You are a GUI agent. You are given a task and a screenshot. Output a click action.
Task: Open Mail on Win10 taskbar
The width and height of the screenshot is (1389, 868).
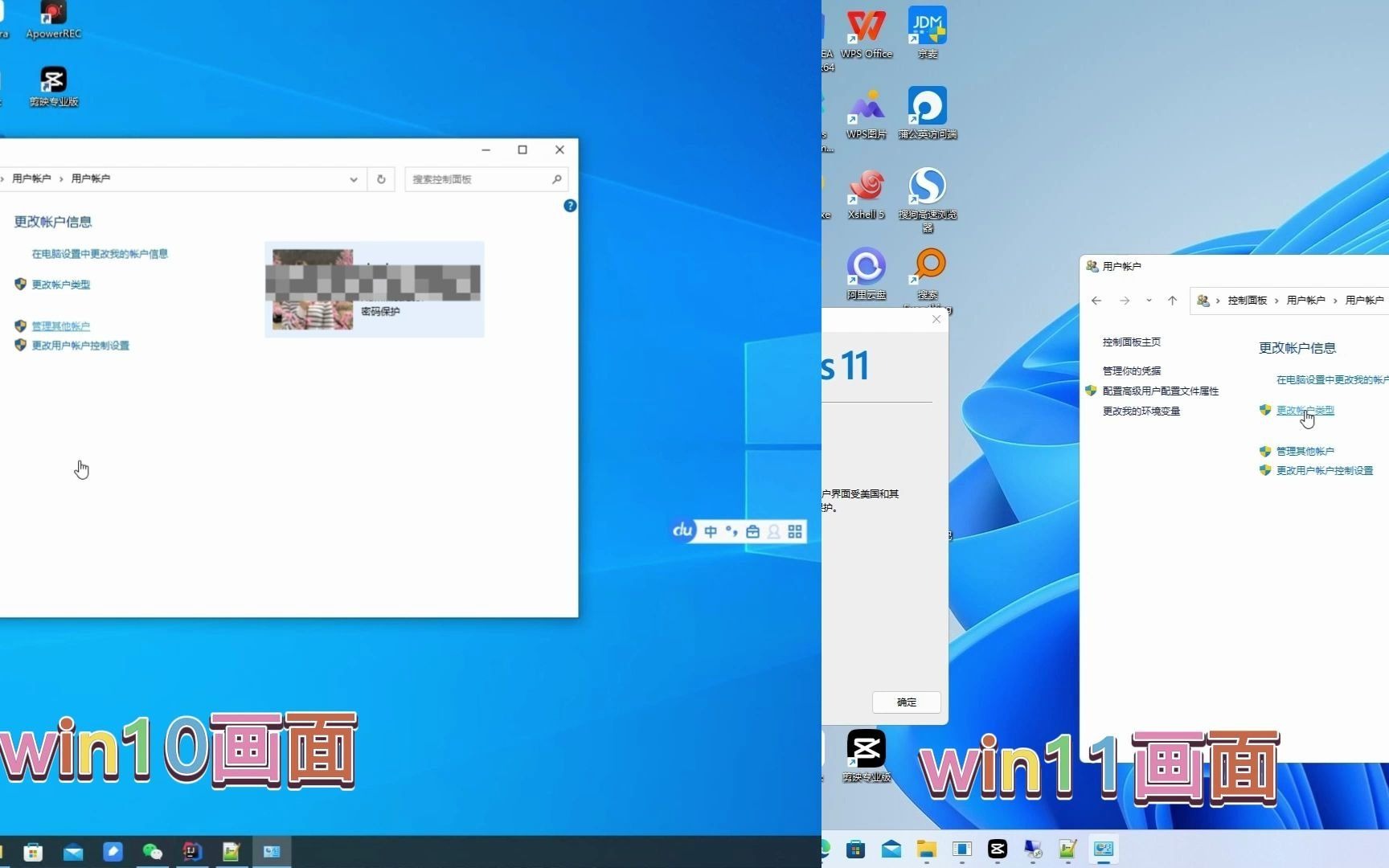click(x=73, y=852)
